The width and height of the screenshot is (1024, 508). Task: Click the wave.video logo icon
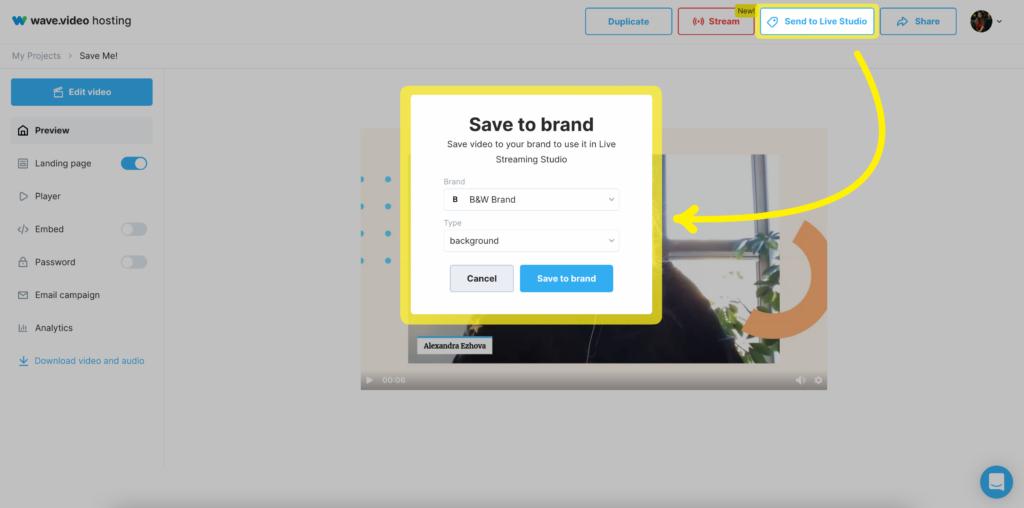[20, 21]
